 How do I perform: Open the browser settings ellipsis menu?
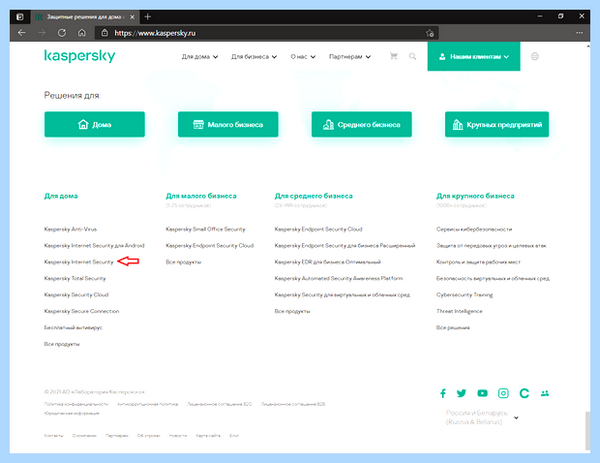[x=580, y=33]
